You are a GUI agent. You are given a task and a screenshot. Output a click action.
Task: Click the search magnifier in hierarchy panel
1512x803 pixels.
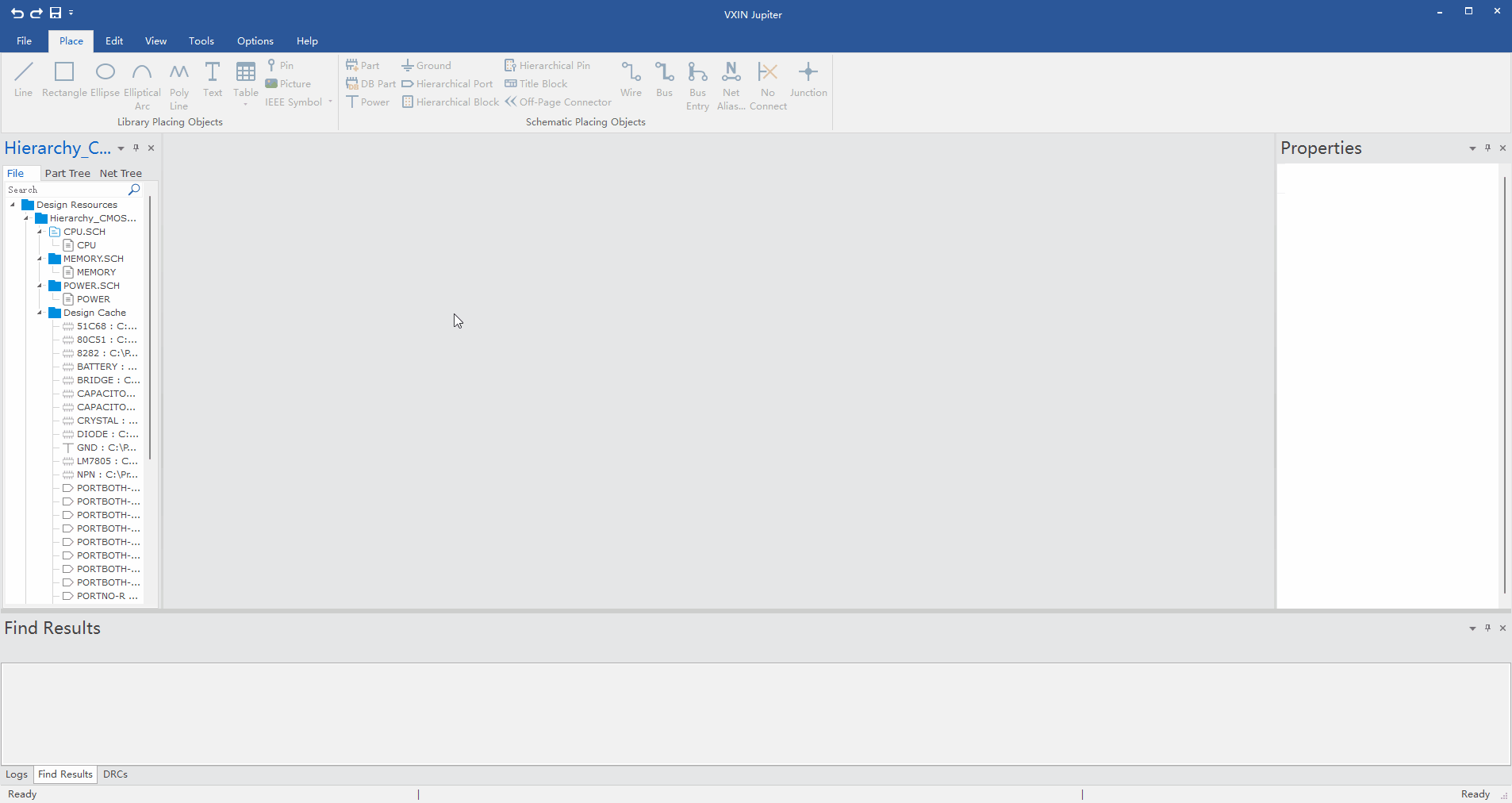pyautogui.click(x=134, y=190)
